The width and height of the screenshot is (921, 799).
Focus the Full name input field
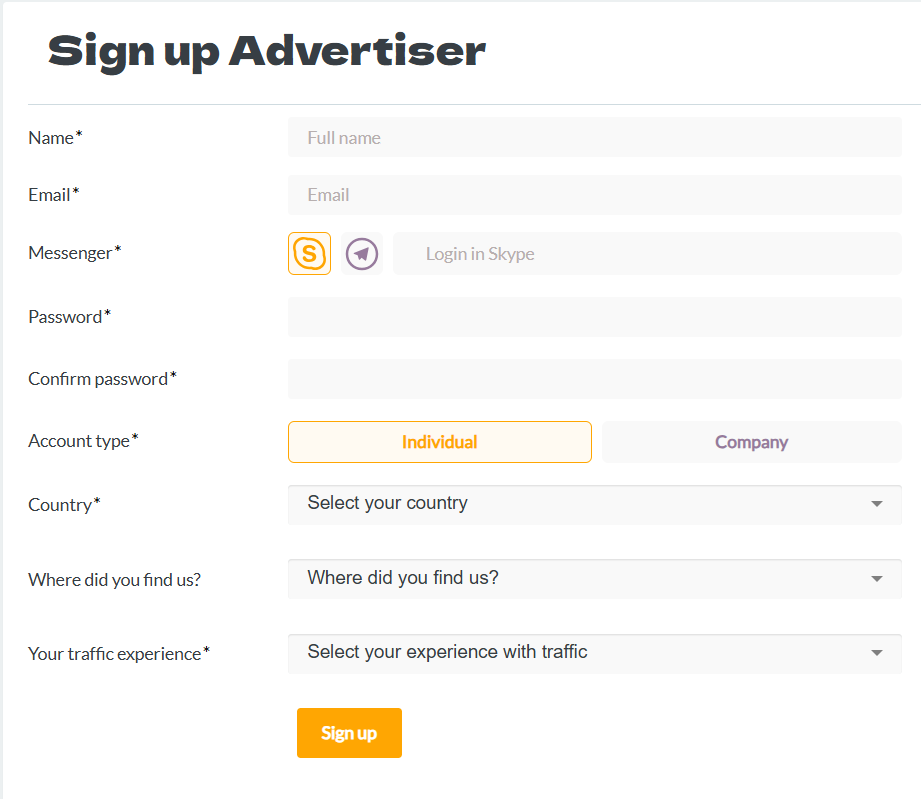[595, 137]
